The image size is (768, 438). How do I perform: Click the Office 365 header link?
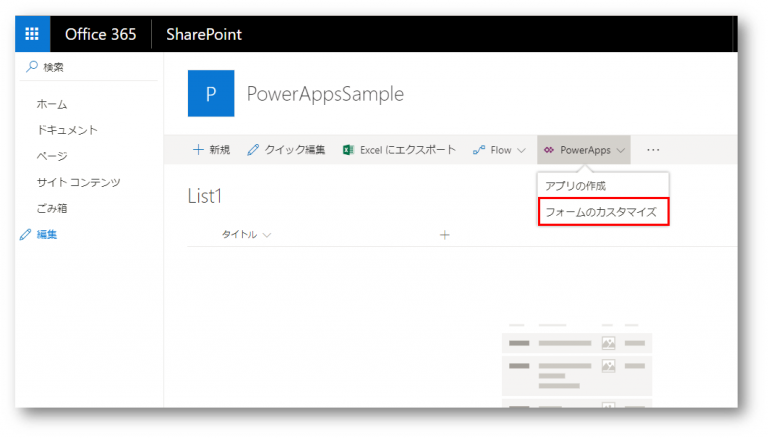tap(100, 34)
